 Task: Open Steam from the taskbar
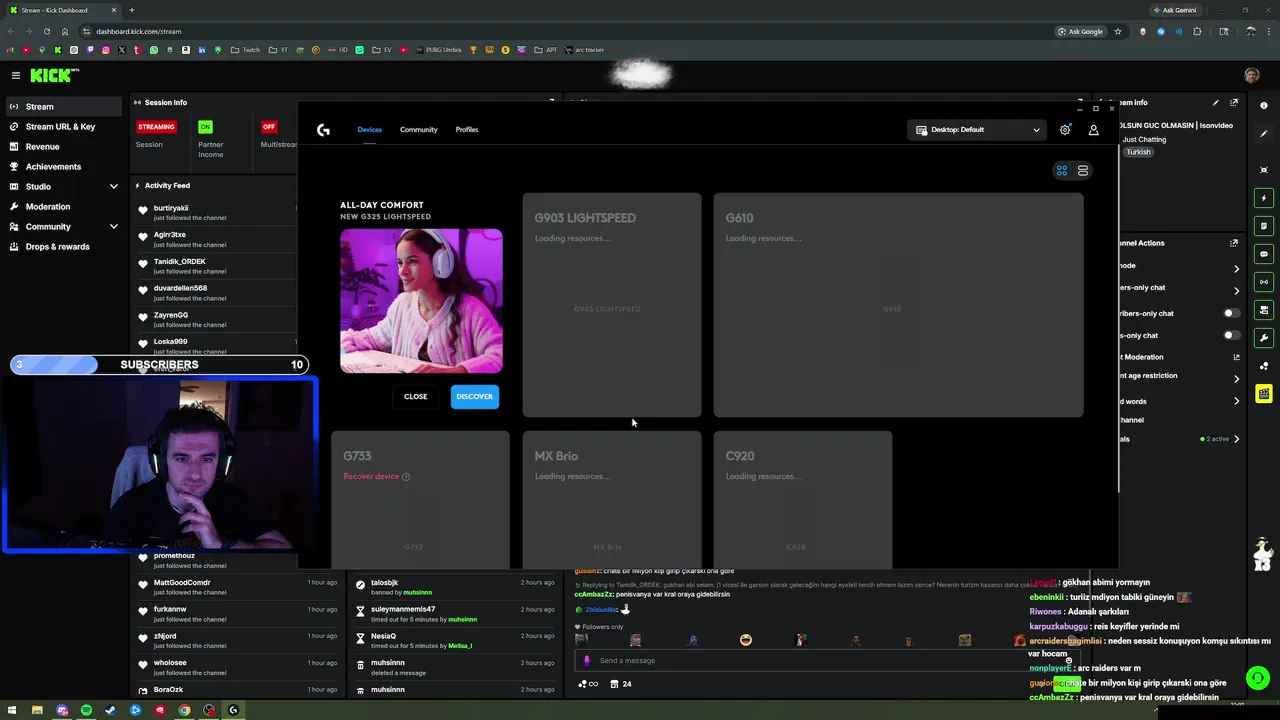(111, 710)
